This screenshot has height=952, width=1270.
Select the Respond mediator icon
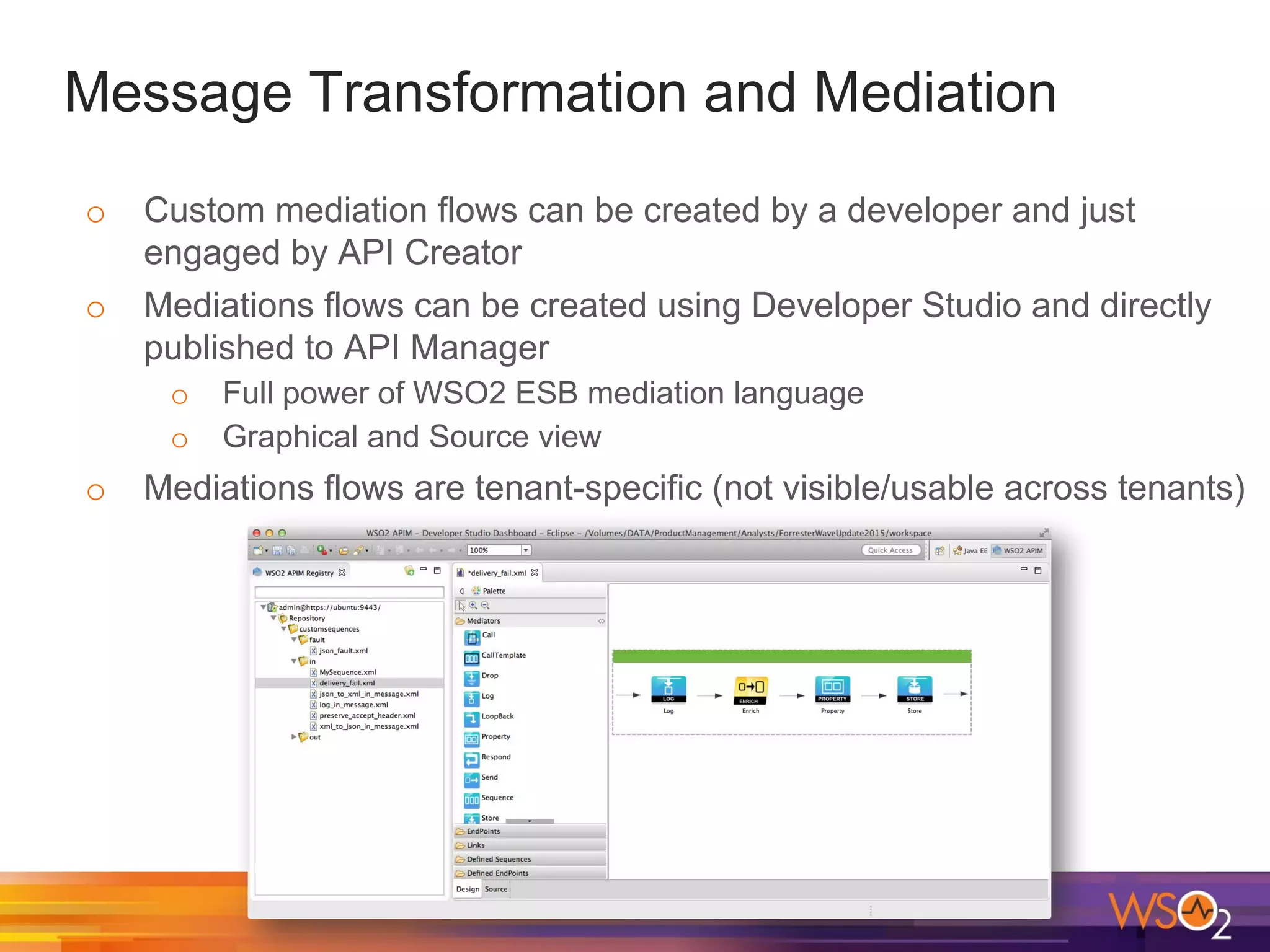(471, 759)
